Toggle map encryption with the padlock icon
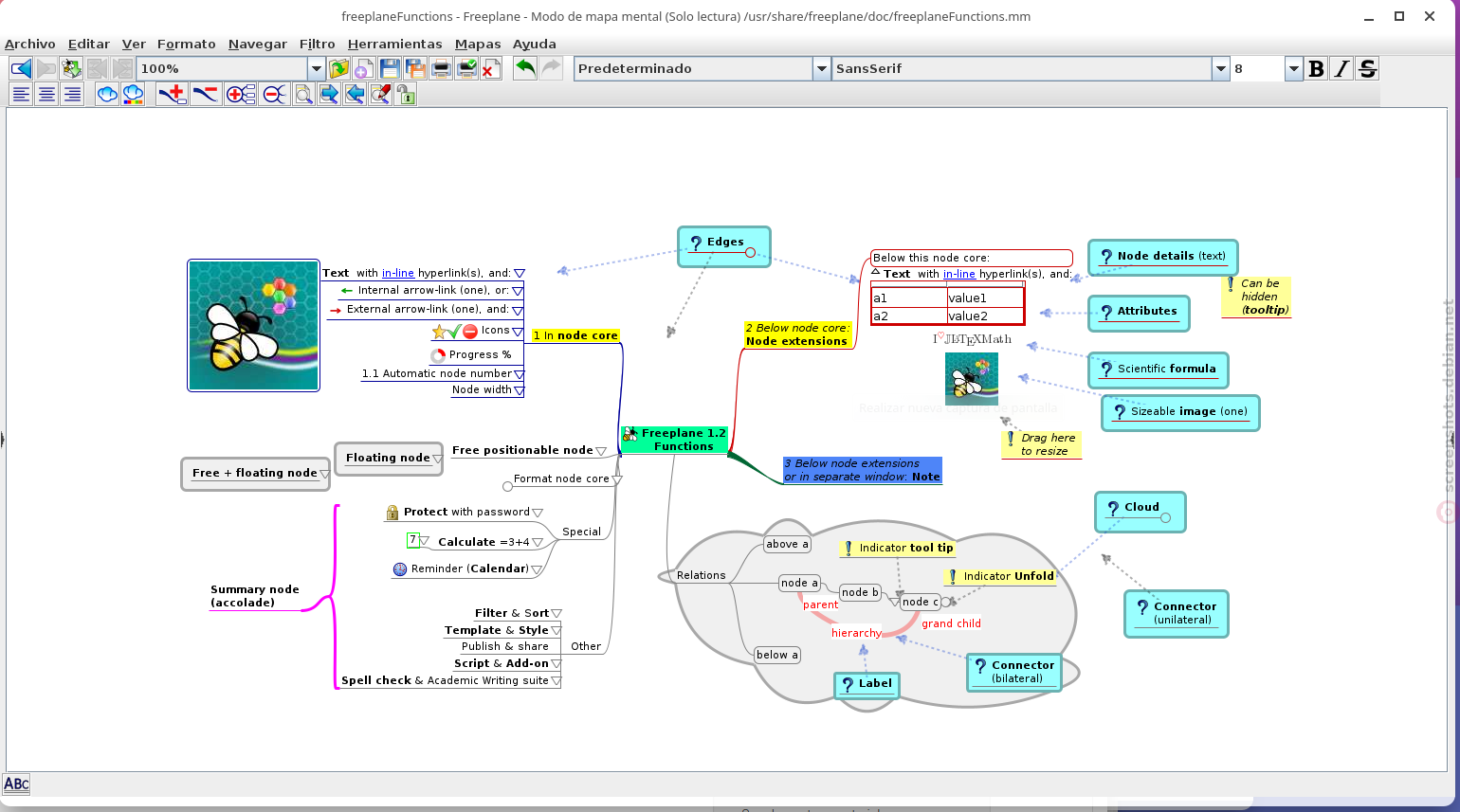The image size is (1460, 812). [406, 94]
